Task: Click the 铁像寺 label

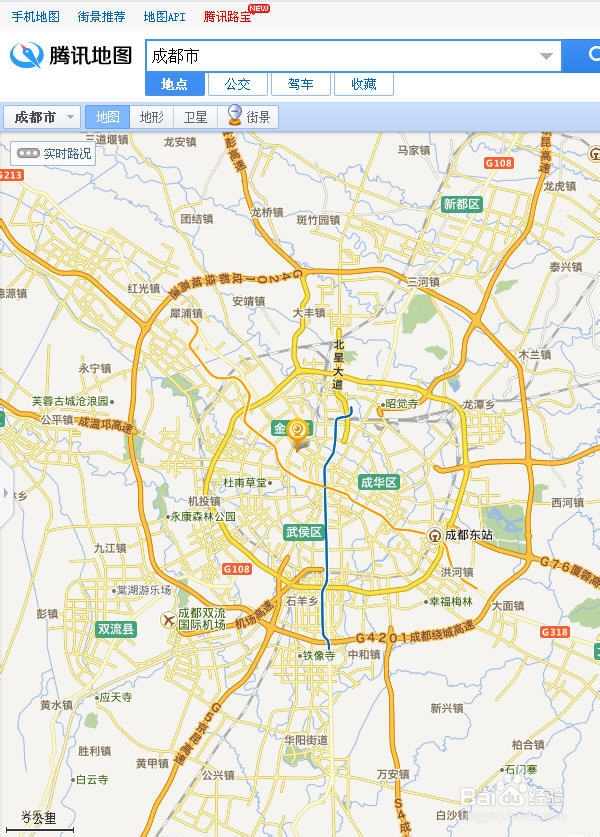Action: 319,656
